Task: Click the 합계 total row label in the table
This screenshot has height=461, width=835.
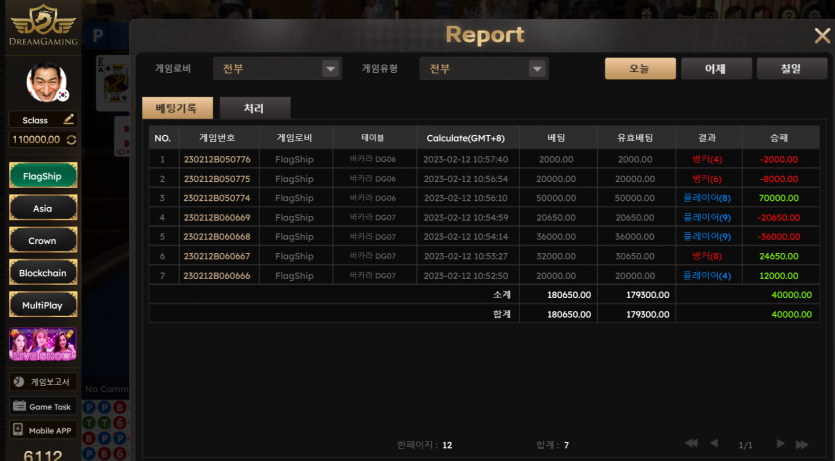Action: pyautogui.click(x=502, y=314)
